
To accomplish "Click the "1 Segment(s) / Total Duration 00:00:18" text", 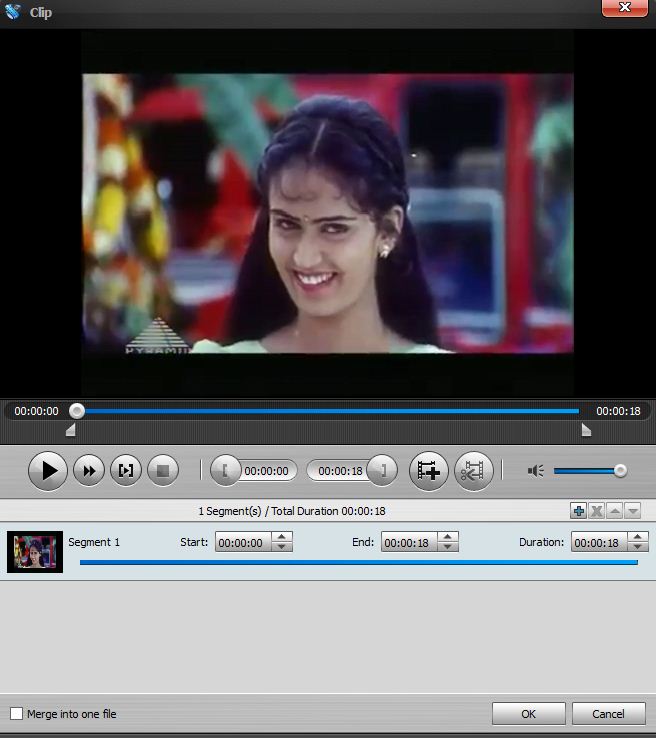I will (292, 511).
